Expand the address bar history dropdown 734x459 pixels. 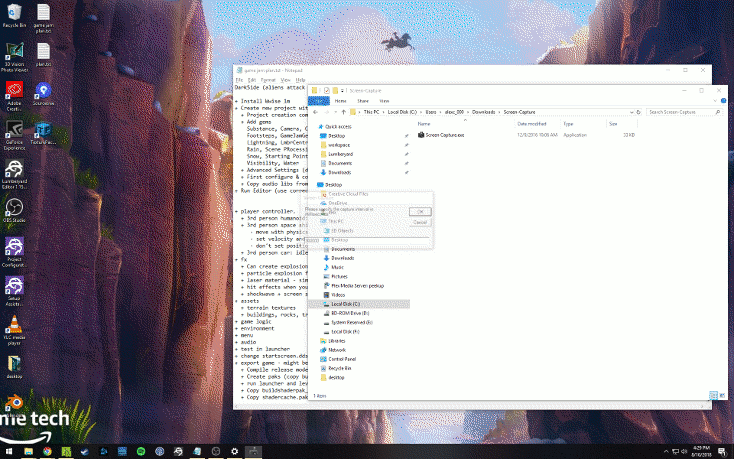pyautogui.click(x=631, y=112)
